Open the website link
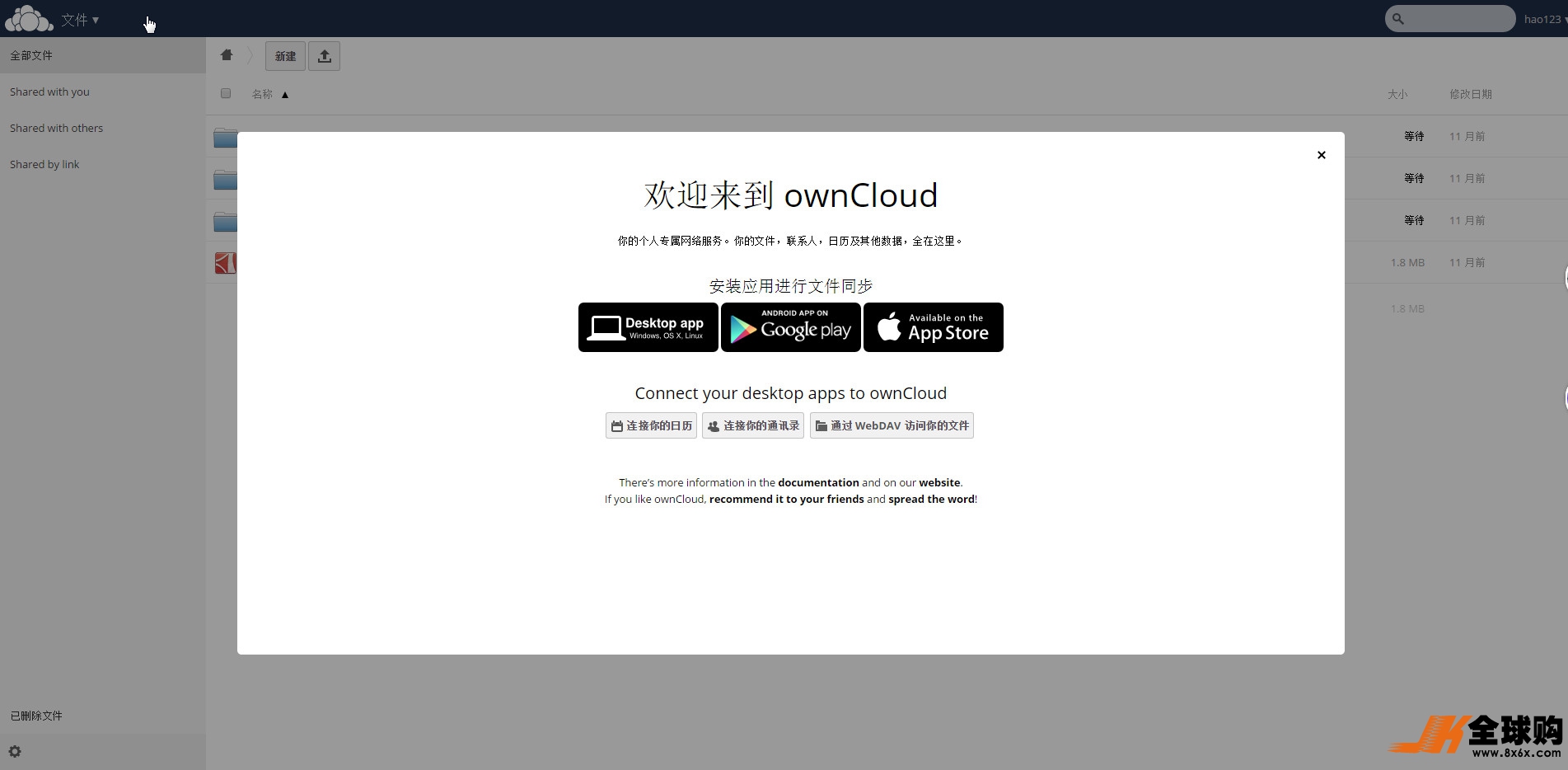This screenshot has height=770, width=1568. tap(939, 482)
